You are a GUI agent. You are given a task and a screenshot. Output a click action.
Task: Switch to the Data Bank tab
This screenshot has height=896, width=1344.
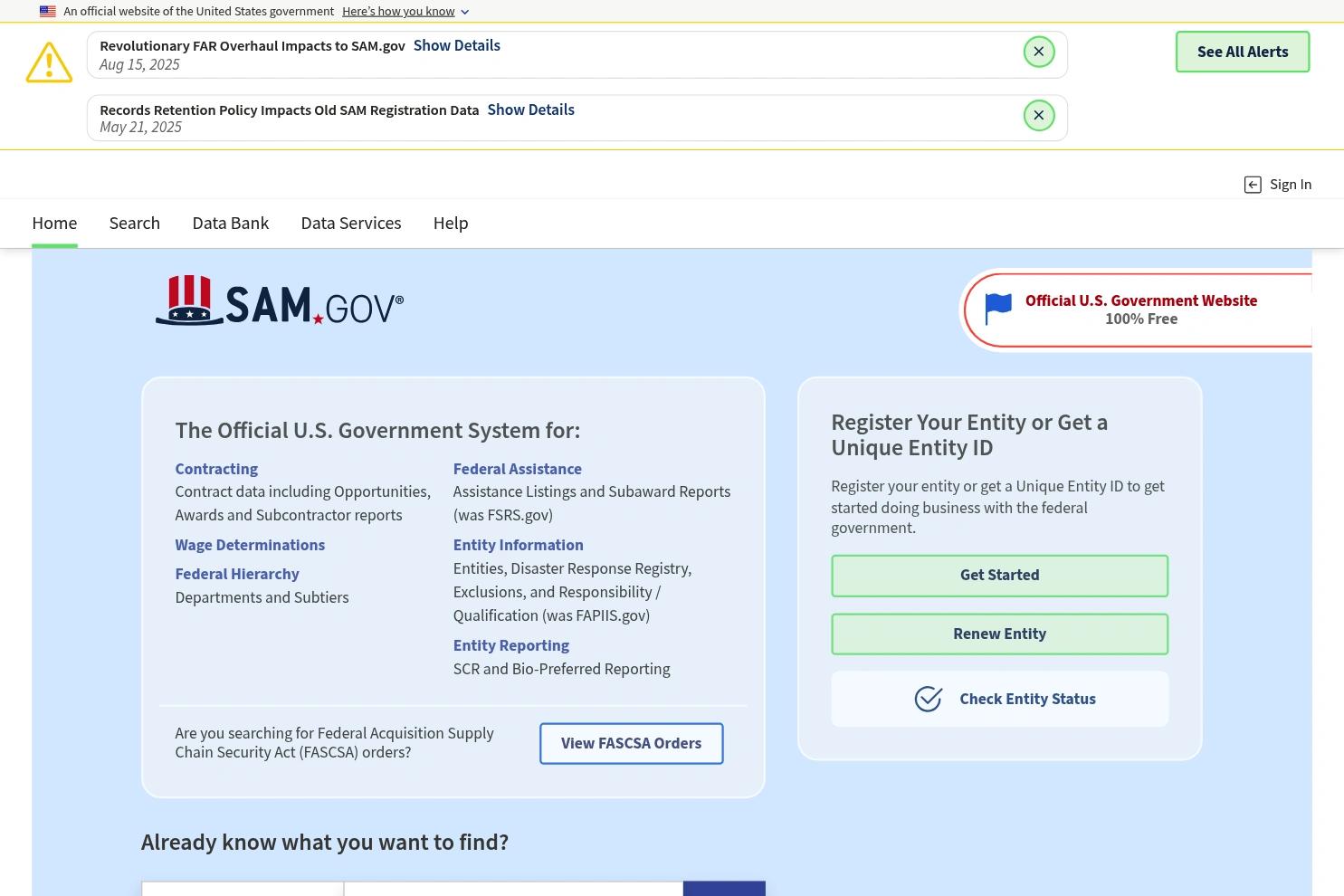click(x=230, y=223)
